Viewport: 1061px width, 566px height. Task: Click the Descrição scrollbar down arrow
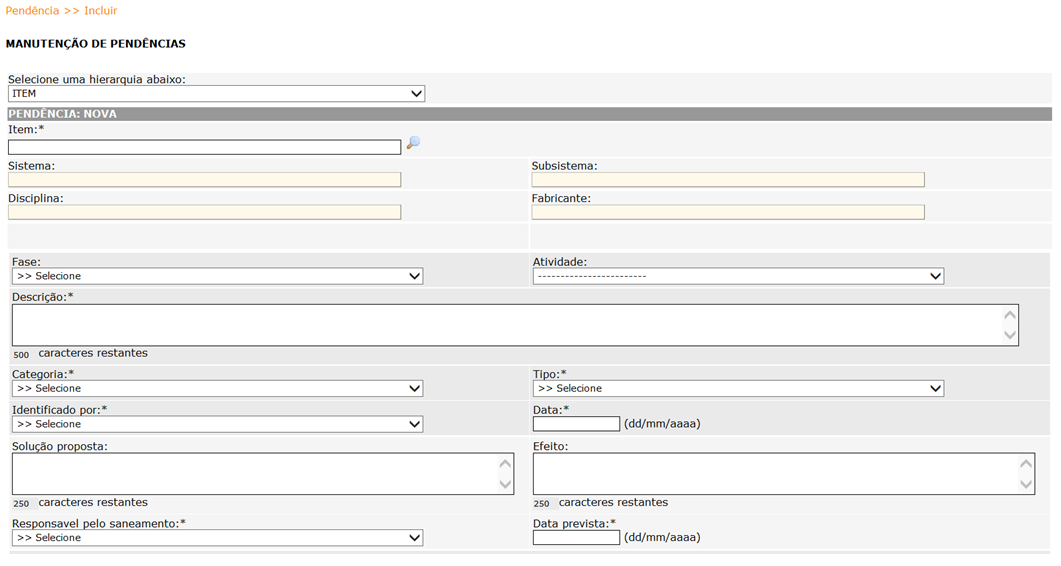tap(1010, 335)
